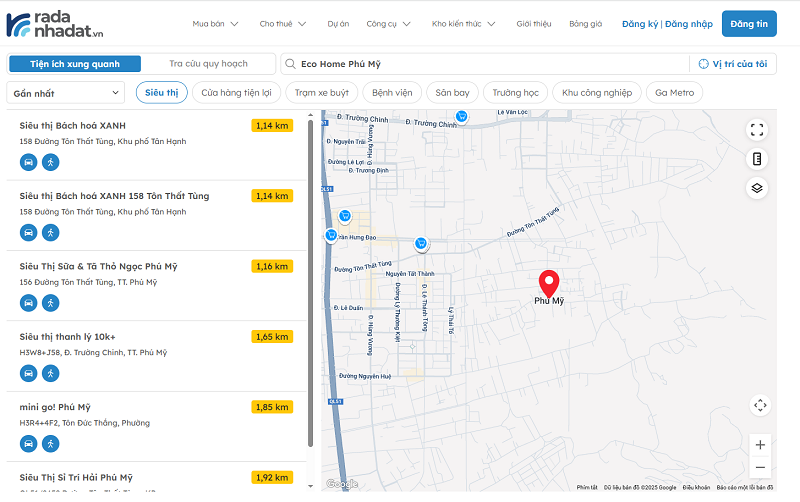The height and width of the screenshot is (502, 800).
Task: Expand the Mua bán menu
Action: click(x=215, y=24)
